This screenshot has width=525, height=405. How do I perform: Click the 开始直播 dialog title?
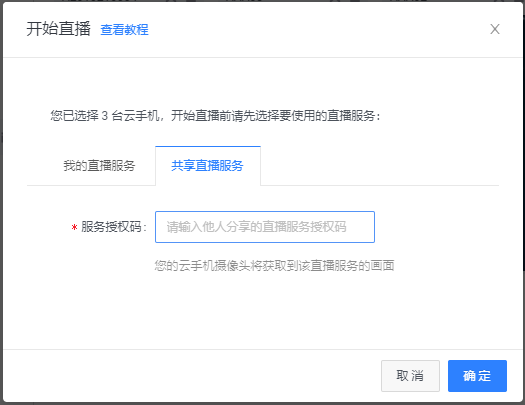click(x=59, y=29)
